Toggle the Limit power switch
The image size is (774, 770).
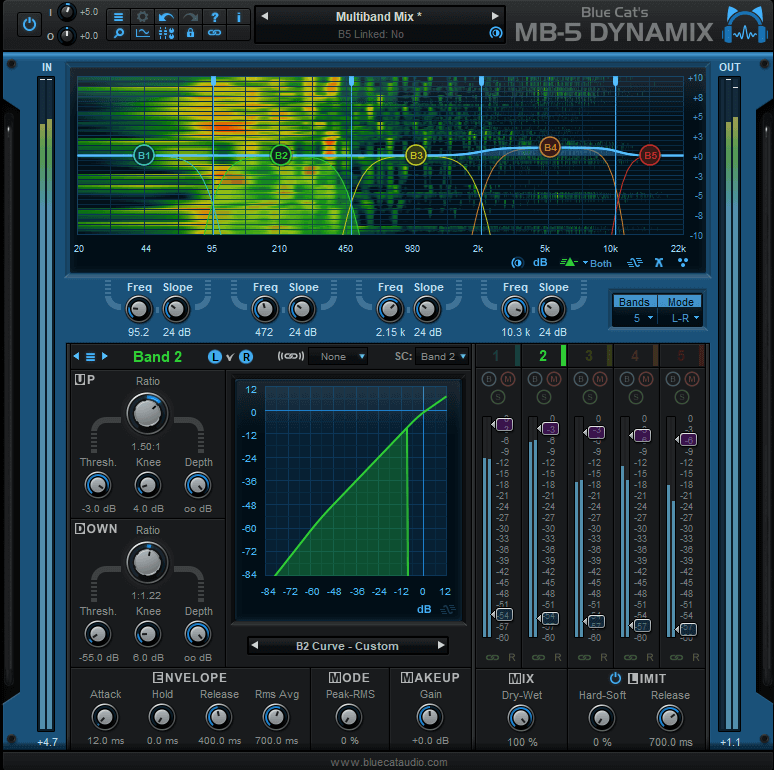(x=615, y=678)
